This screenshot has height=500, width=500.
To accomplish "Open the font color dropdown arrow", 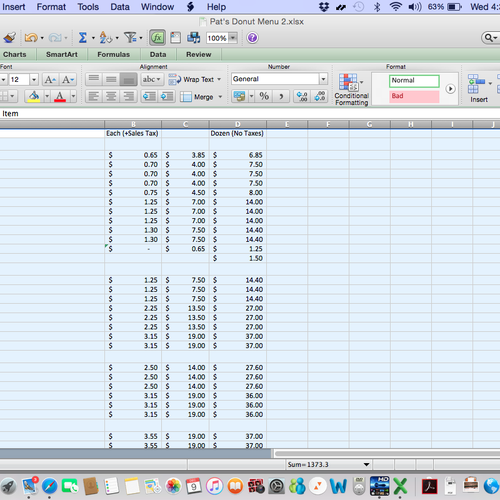I will pos(73,97).
